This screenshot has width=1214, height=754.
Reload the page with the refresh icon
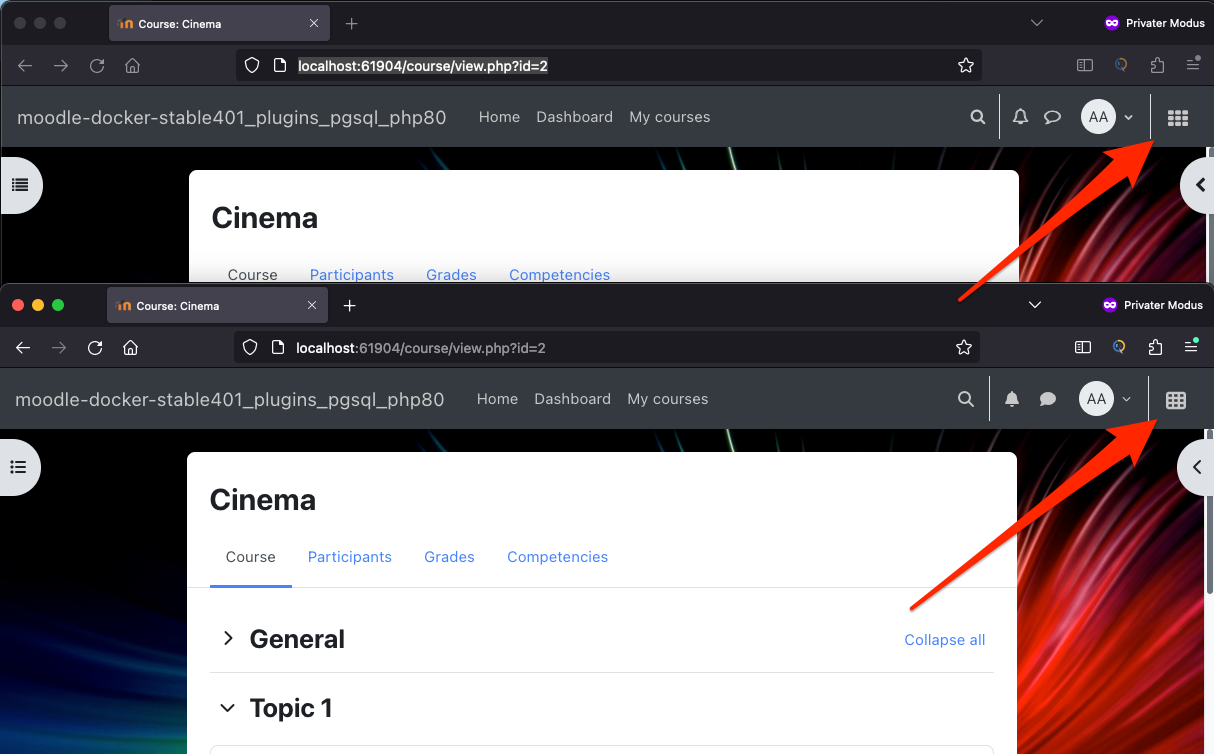[94, 347]
